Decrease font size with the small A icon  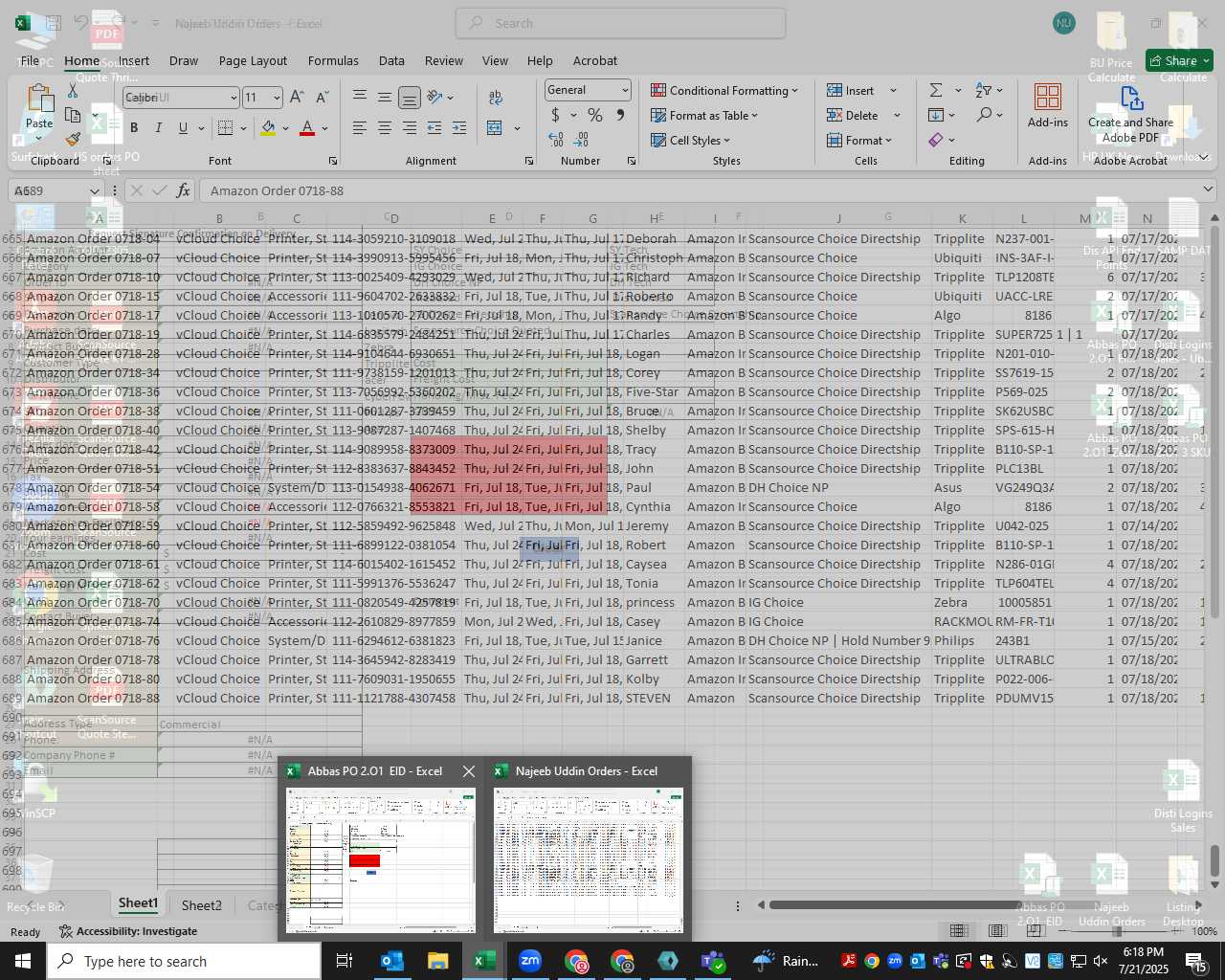click(x=322, y=97)
